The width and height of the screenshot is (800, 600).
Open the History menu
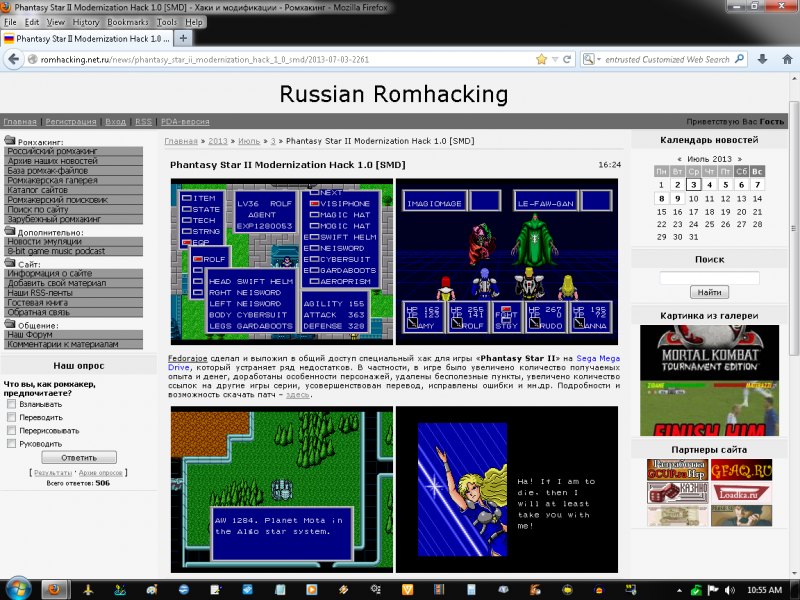click(x=86, y=22)
